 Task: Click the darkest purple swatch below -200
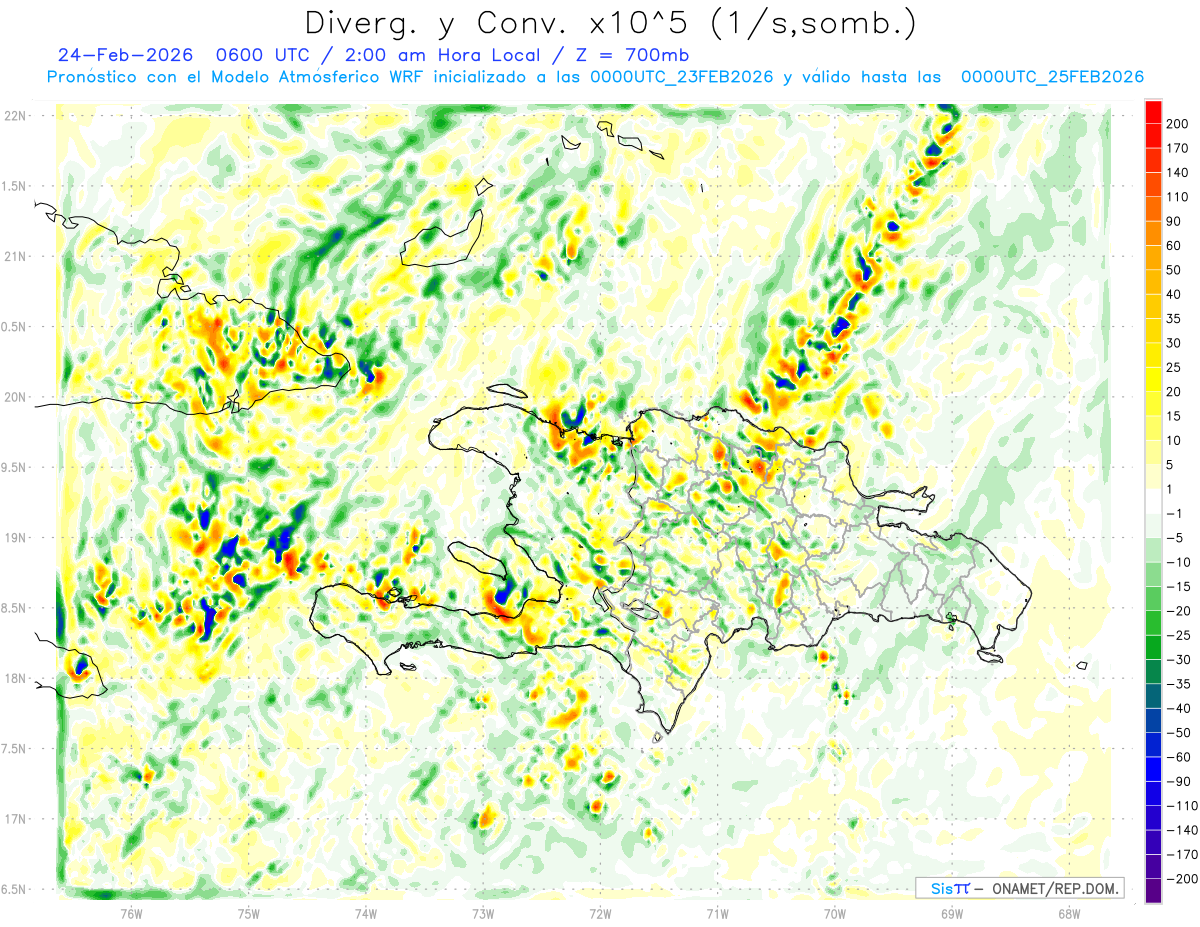(1153, 891)
